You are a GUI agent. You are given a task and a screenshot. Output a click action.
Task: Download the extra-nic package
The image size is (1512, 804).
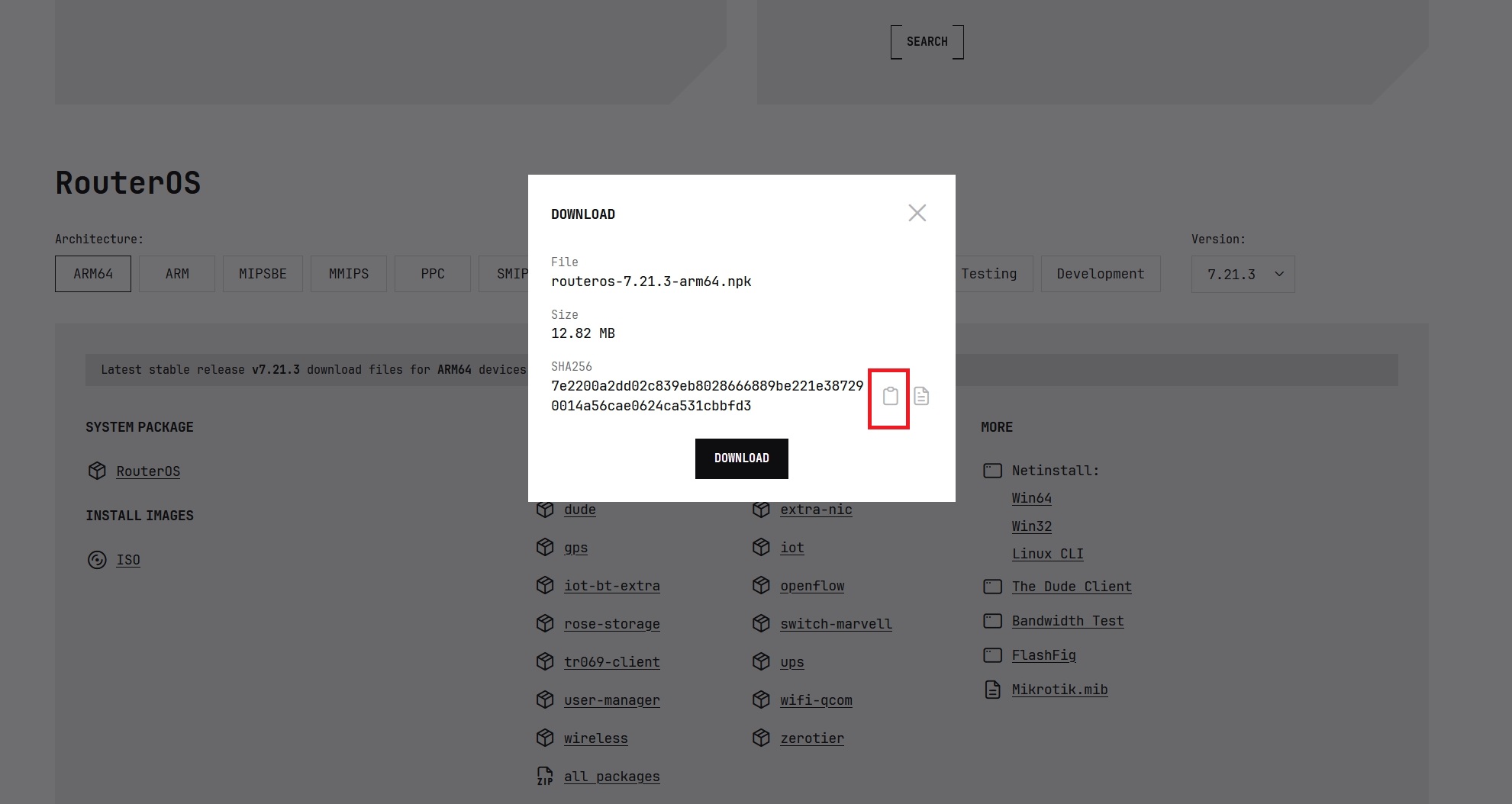pos(816,510)
